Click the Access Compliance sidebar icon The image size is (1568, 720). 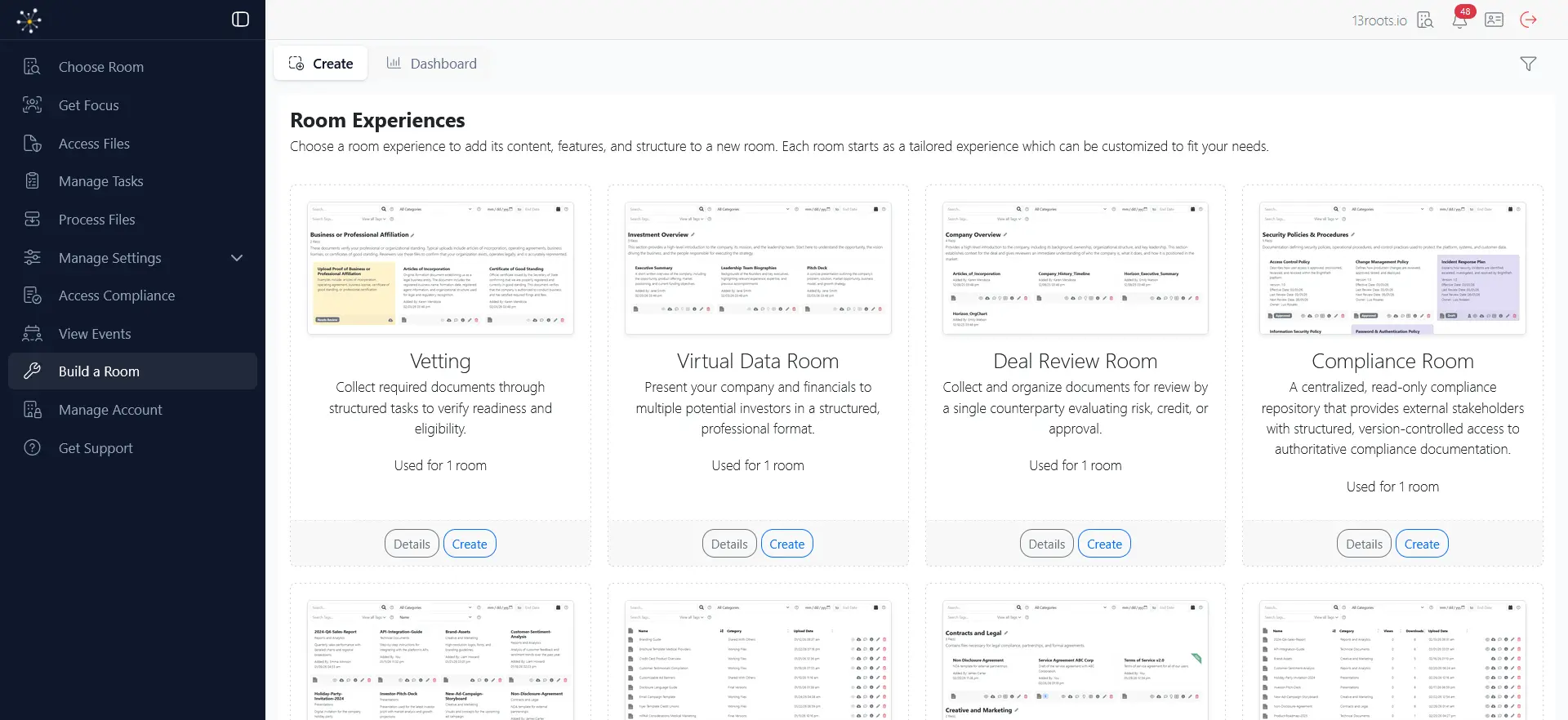(x=33, y=296)
